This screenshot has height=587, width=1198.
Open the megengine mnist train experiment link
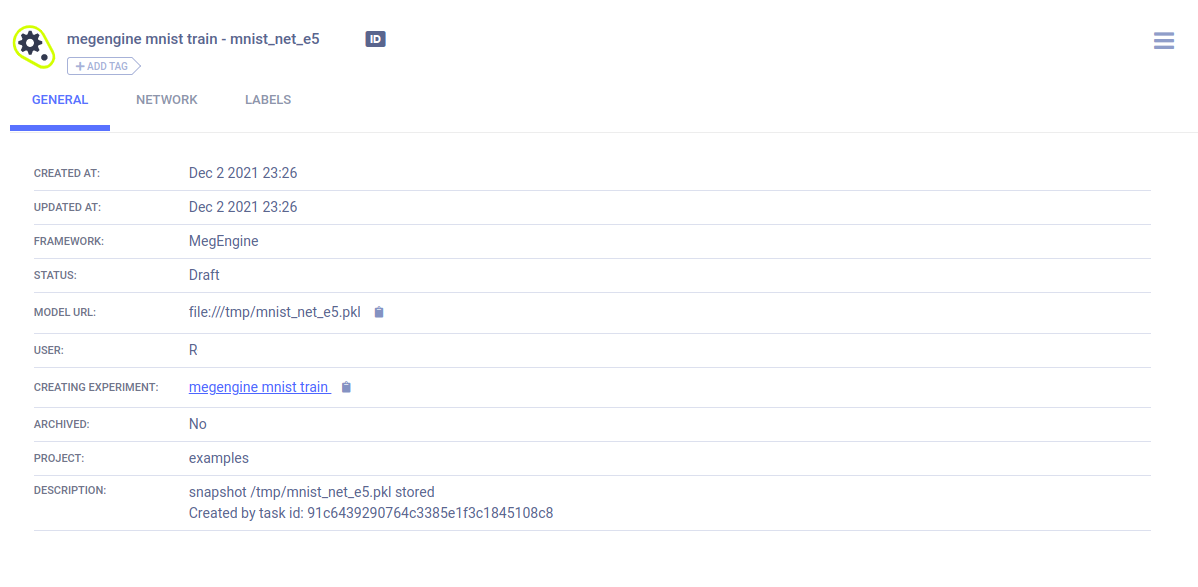(259, 387)
